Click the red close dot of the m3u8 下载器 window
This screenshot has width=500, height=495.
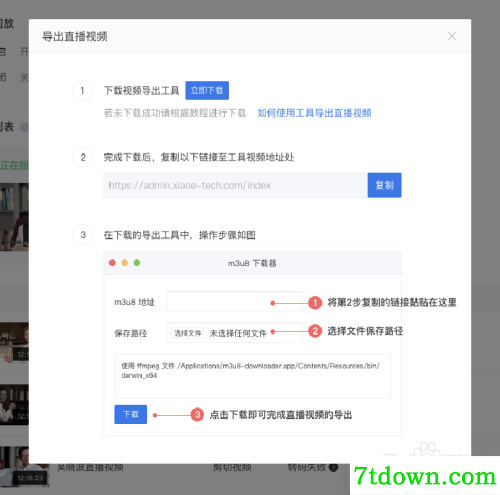tap(112, 263)
